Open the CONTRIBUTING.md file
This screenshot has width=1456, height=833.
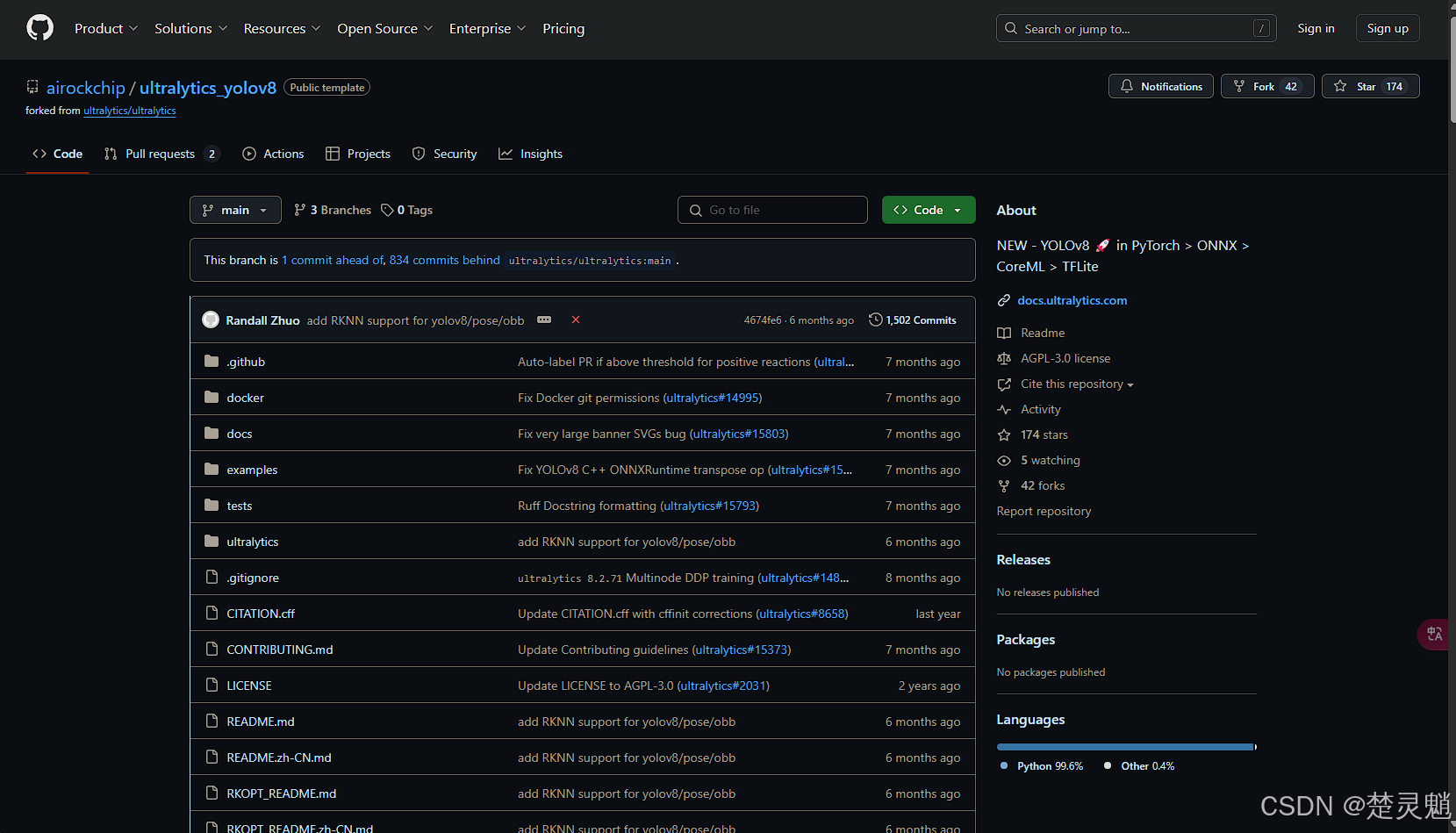[x=280, y=650]
